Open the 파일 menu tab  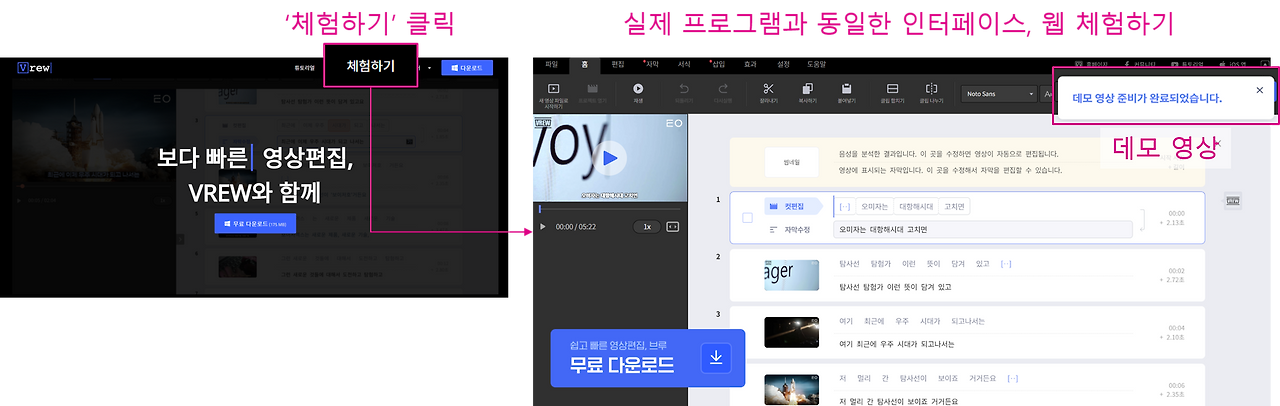(x=551, y=64)
